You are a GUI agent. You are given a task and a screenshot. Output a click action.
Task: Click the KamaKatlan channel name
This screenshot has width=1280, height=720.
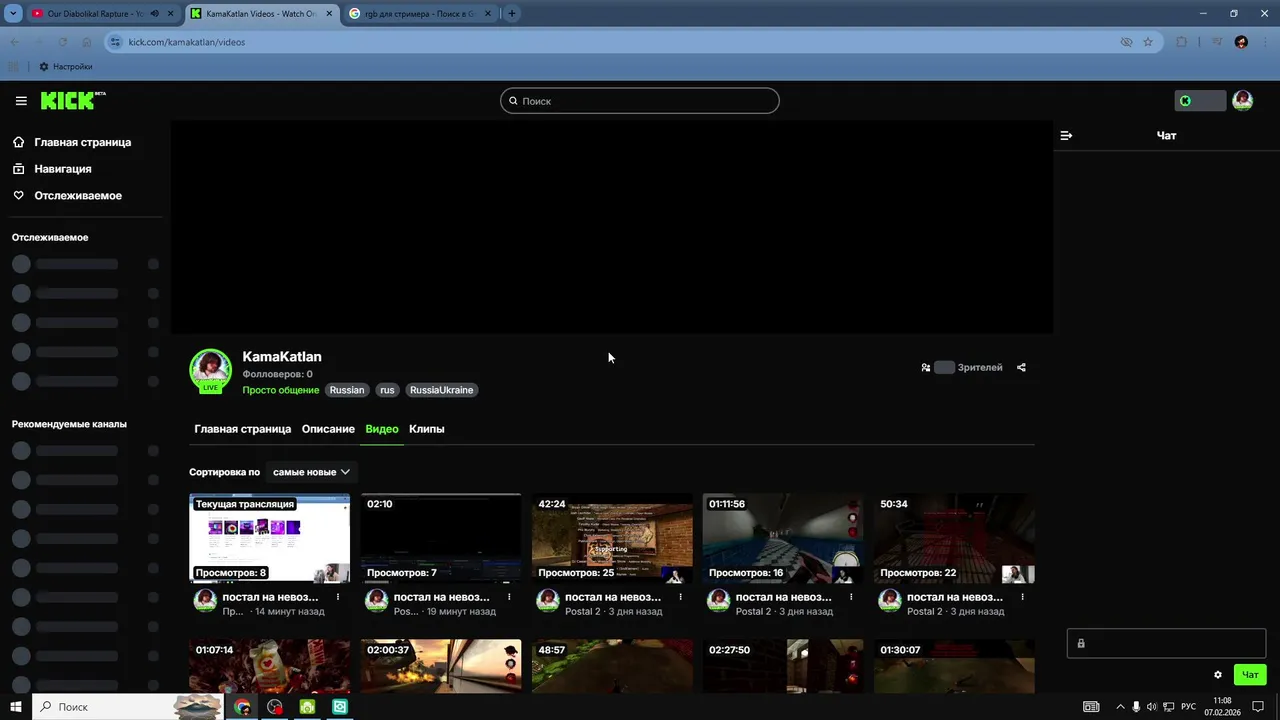tap(282, 357)
